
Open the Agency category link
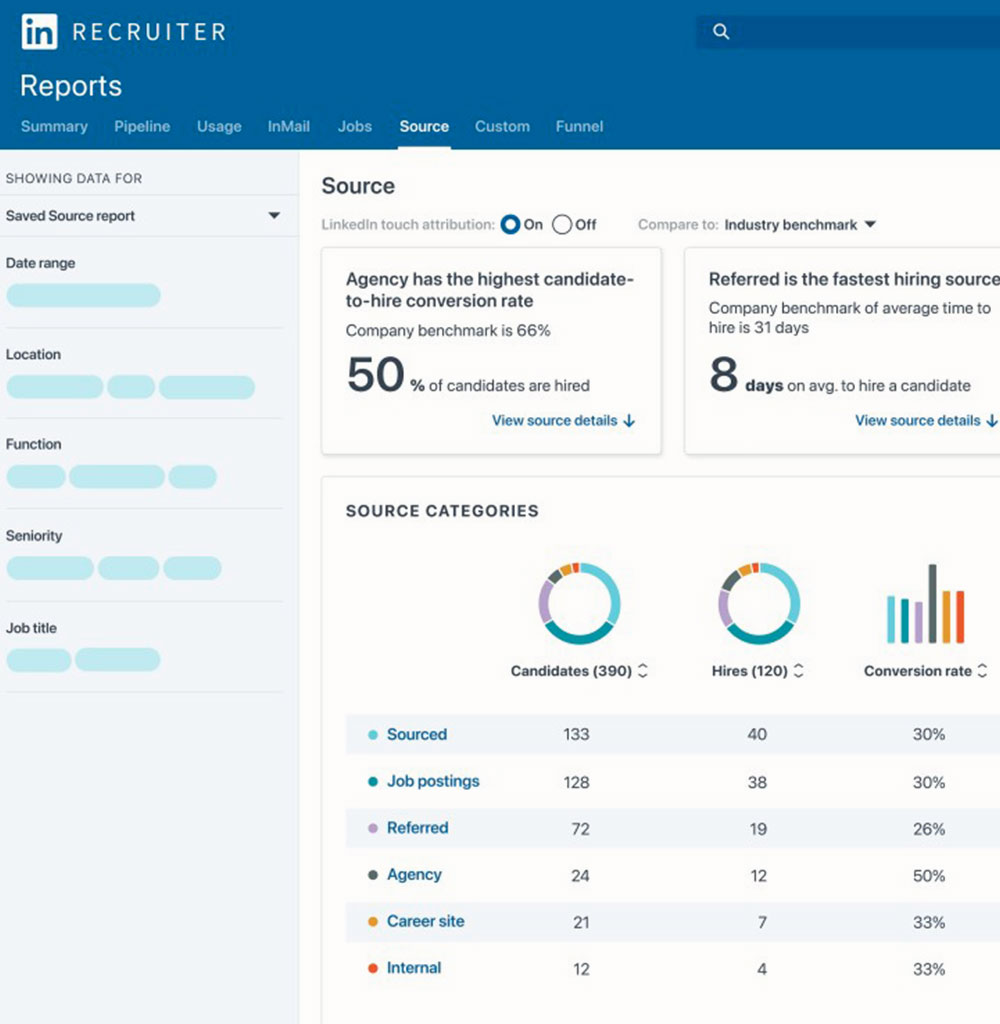pos(414,875)
